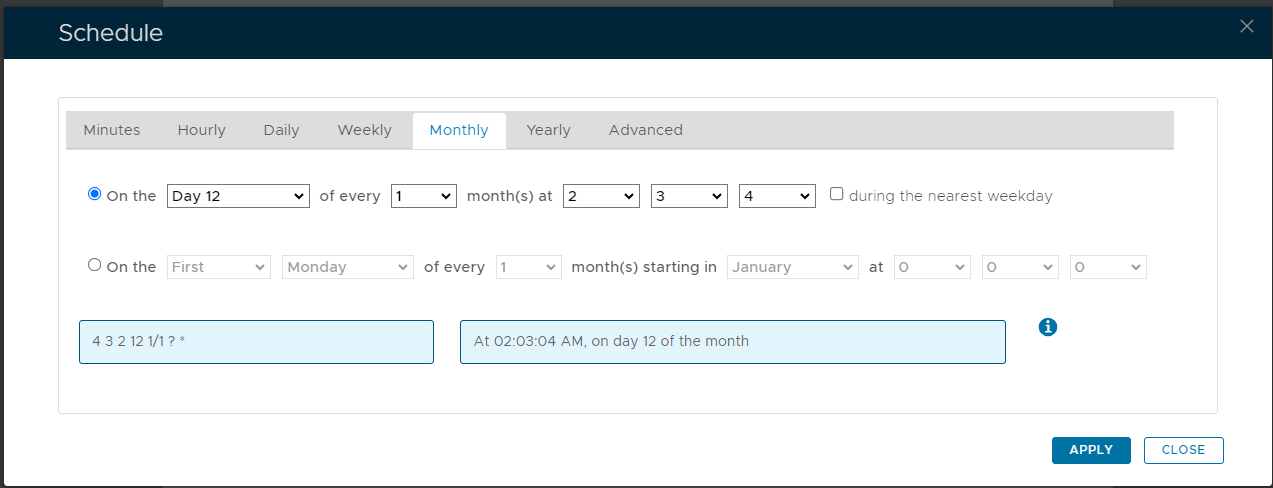Open the Advanced tab
Viewport: 1273px width, 488px height.
[646, 130]
